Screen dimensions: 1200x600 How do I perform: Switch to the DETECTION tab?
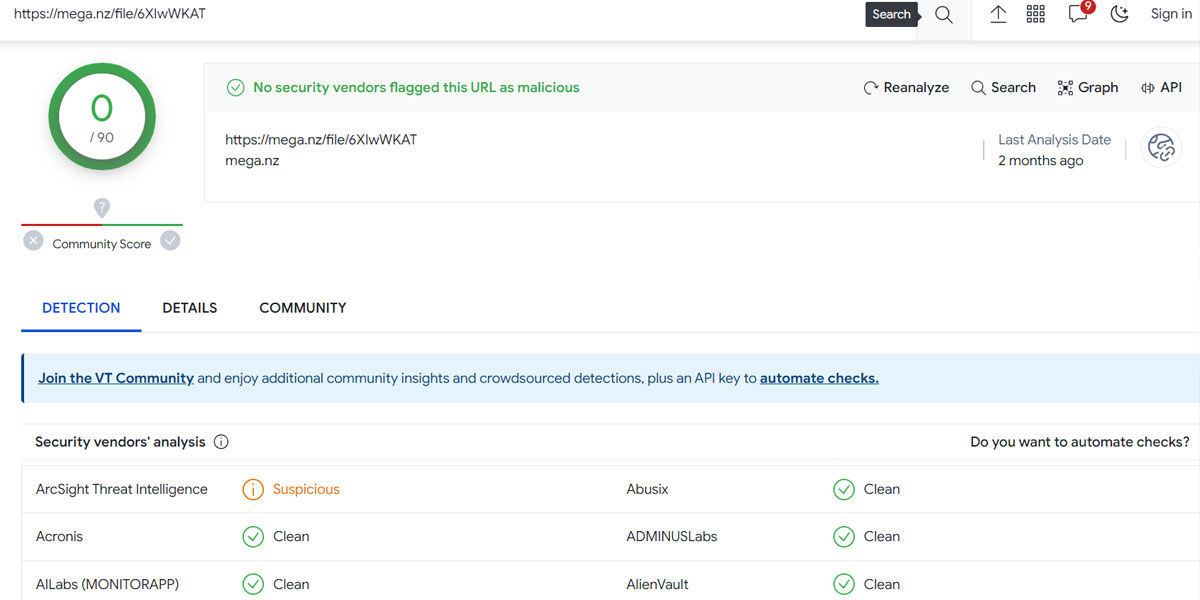pos(81,308)
